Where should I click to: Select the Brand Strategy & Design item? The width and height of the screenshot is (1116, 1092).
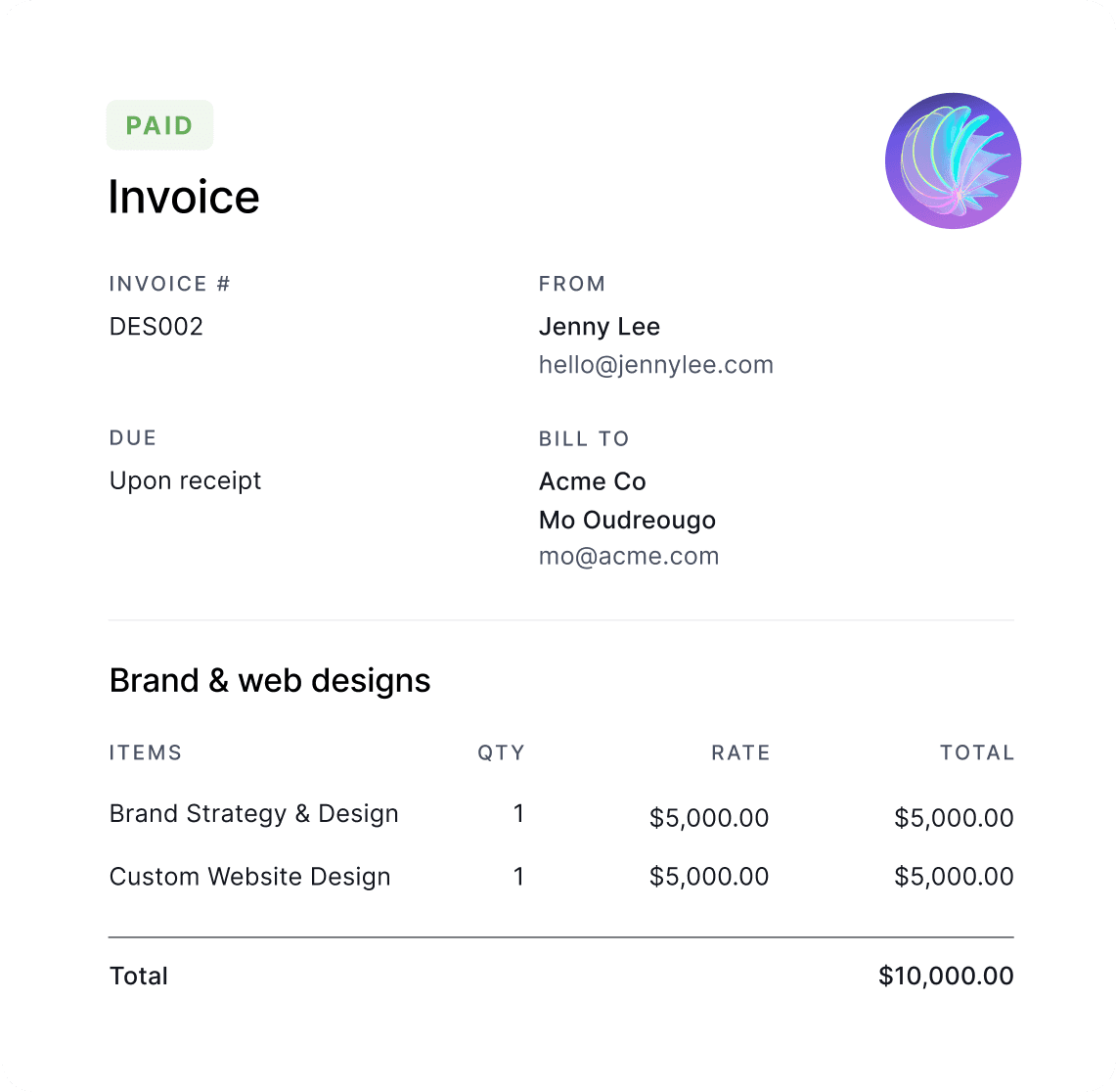[x=253, y=814]
